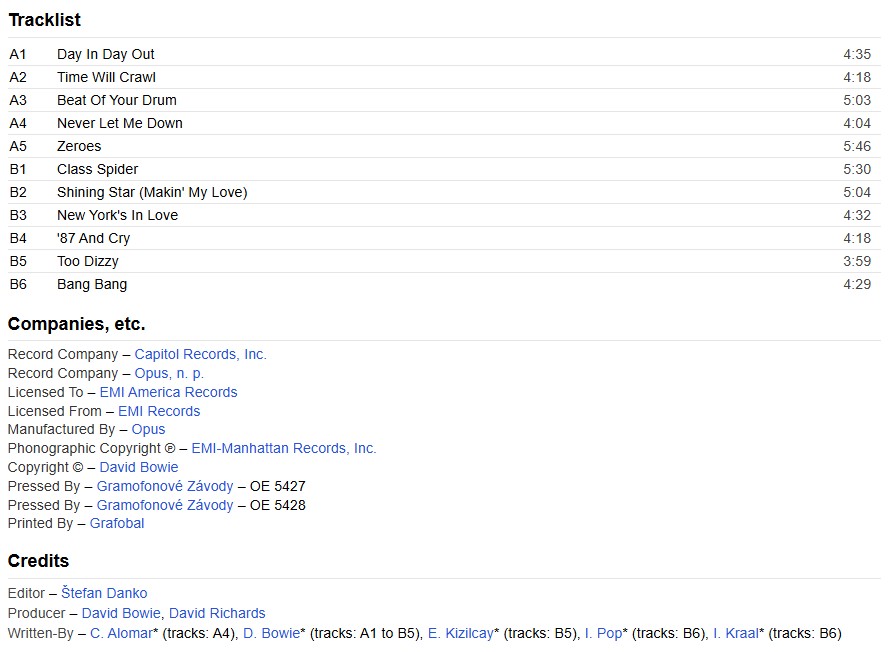Open the D. Bowie writer link
This screenshot has height=652, width=889.
tap(272, 633)
